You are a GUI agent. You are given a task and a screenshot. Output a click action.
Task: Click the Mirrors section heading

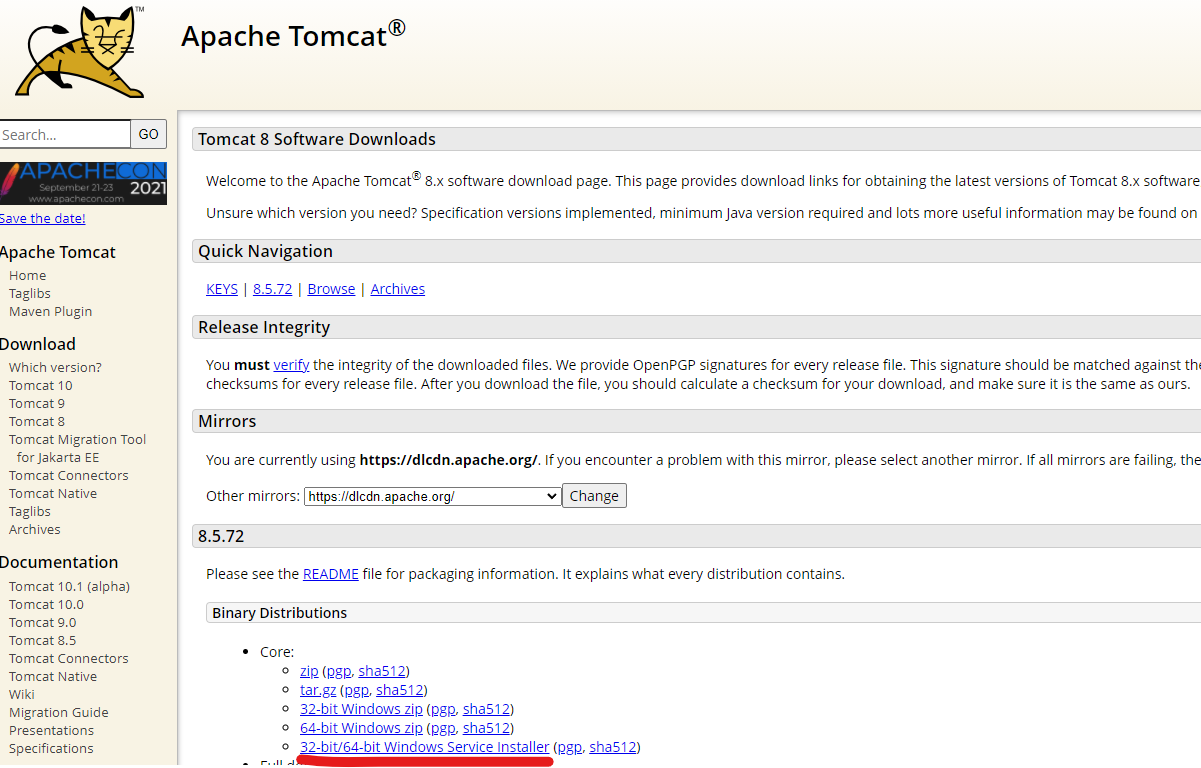tap(227, 421)
